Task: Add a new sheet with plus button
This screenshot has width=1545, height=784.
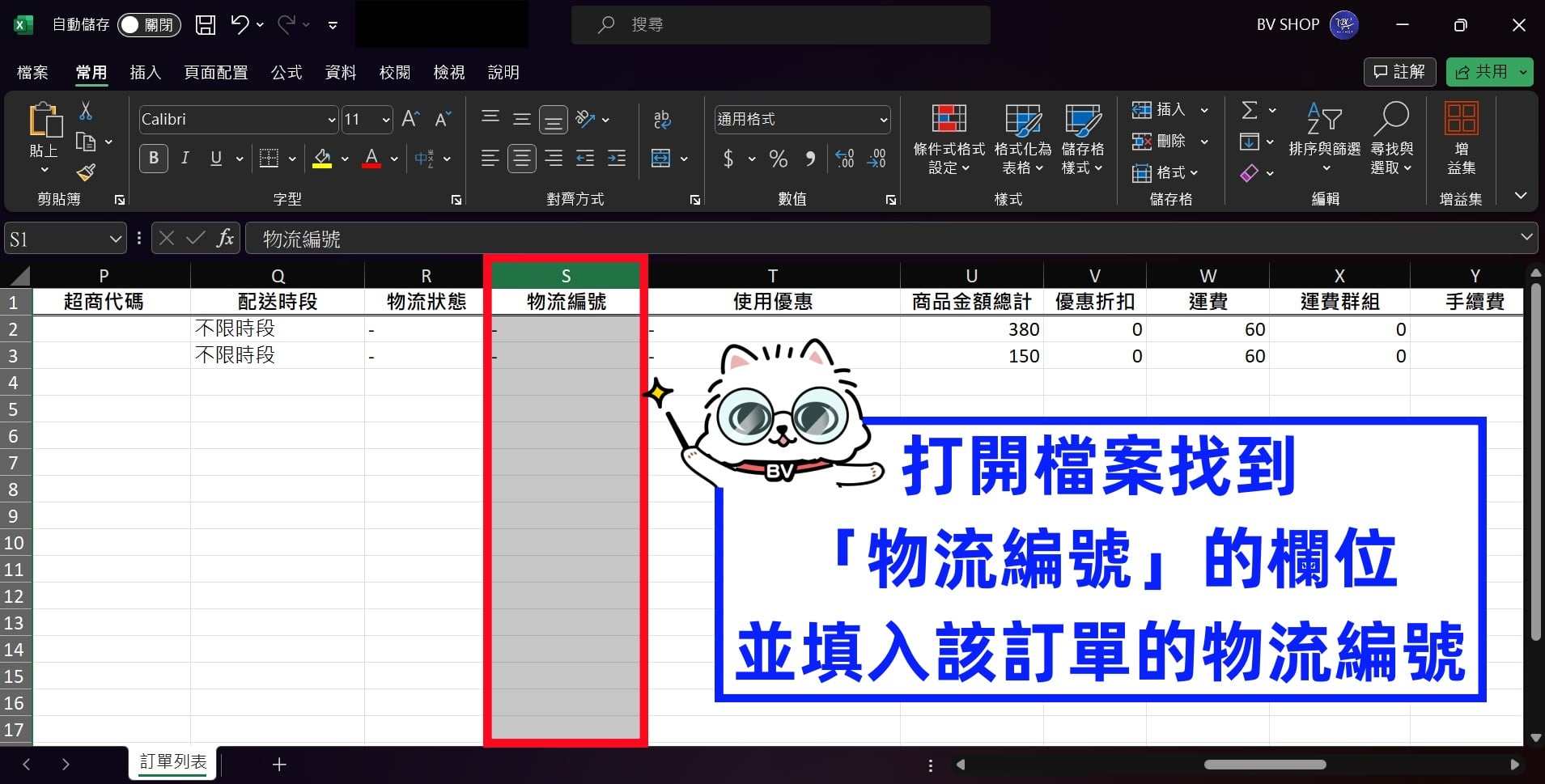Action: [x=279, y=764]
